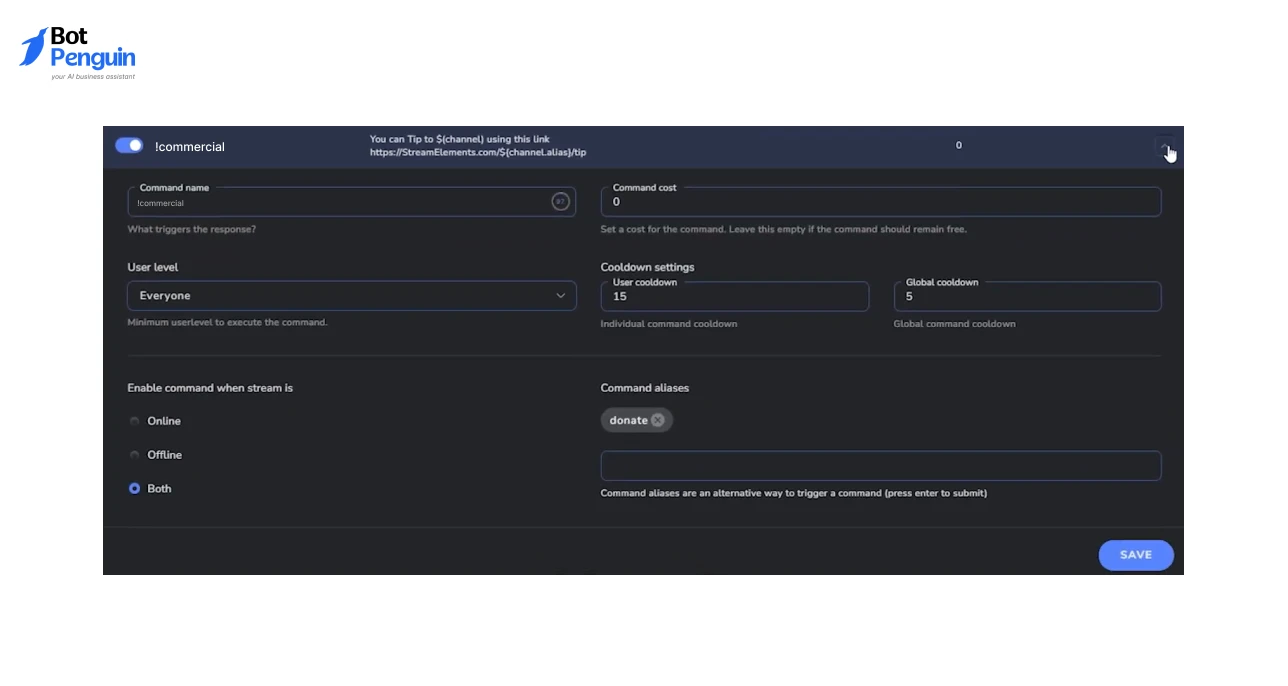
Task: Remove the donate alias chip
Action: pos(658,420)
